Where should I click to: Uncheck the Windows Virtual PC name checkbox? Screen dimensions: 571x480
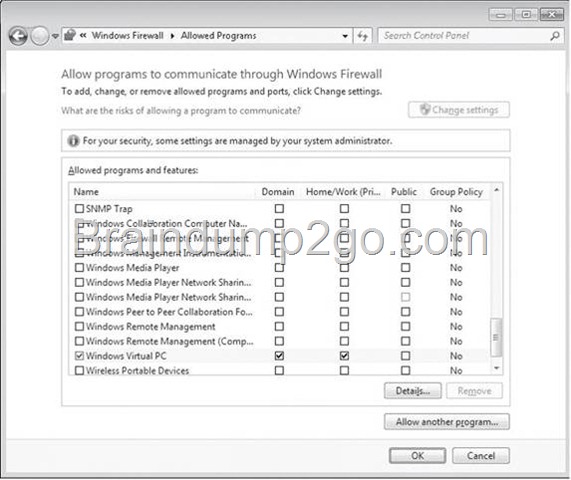point(79,355)
